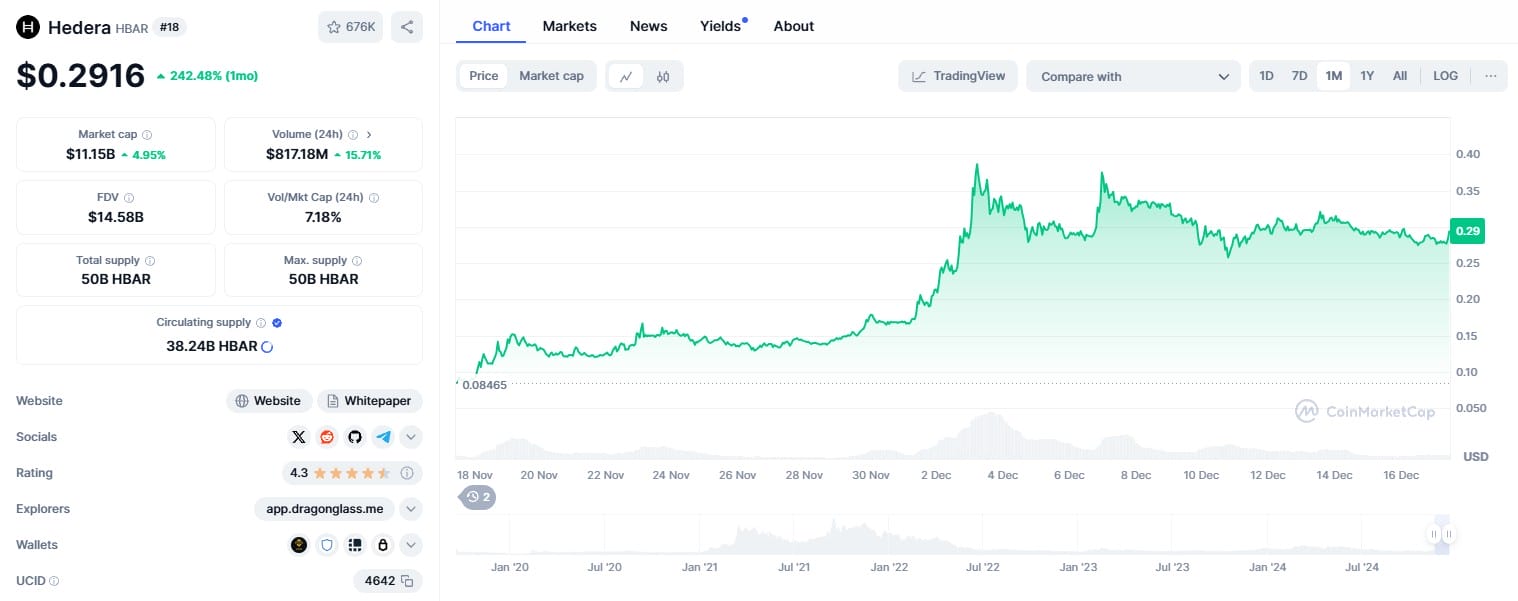Click the right handle of range slider
This screenshot has height=601, width=1518.
pyautogui.click(x=1448, y=535)
